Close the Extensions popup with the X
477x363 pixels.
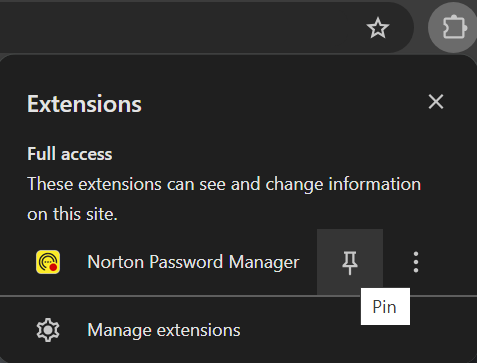(x=436, y=102)
